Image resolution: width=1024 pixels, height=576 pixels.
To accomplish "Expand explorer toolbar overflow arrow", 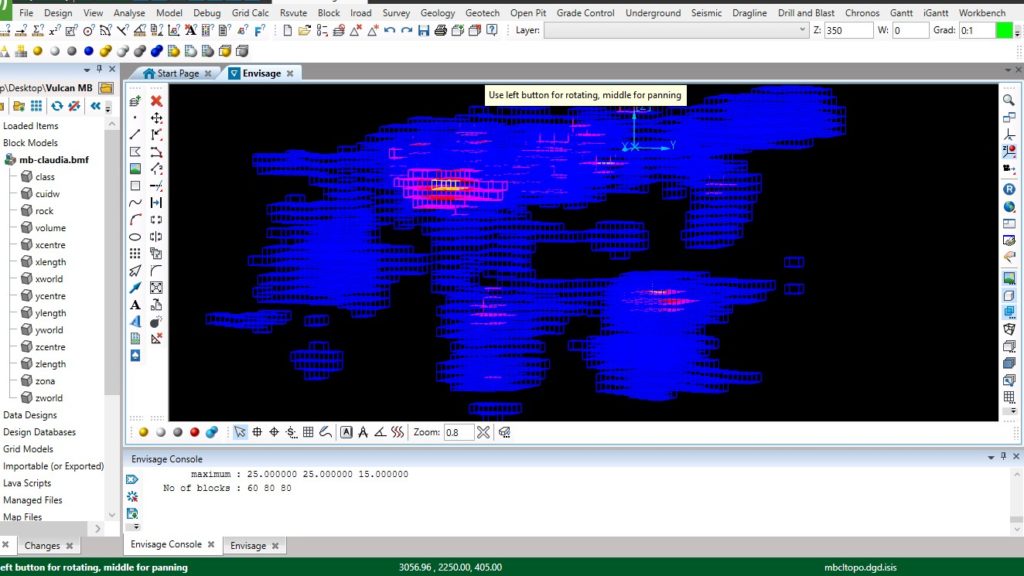I will [x=108, y=106].
